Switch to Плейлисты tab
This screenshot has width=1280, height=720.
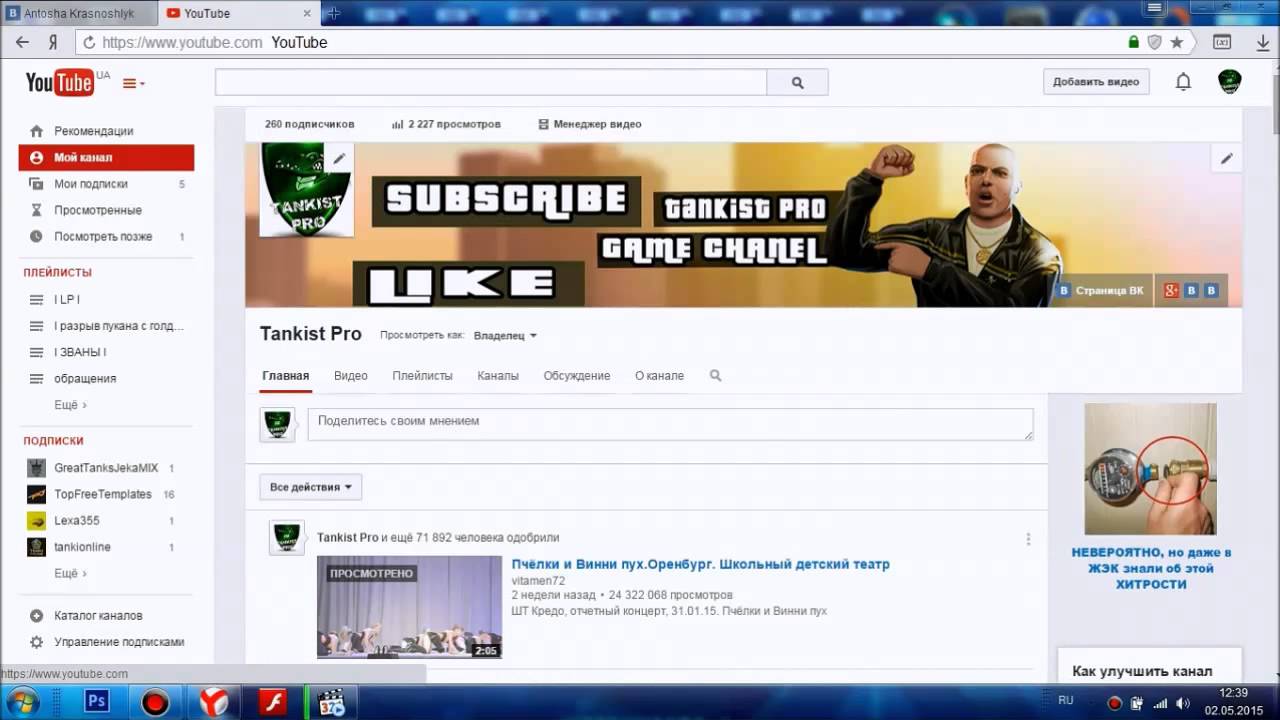[x=422, y=376]
